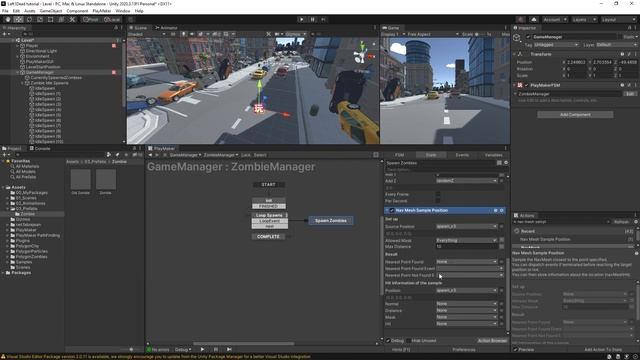Image resolution: width=640 pixels, height=360 pixels.
Task: Switch to the Animator tab
Action: [166, 28]
